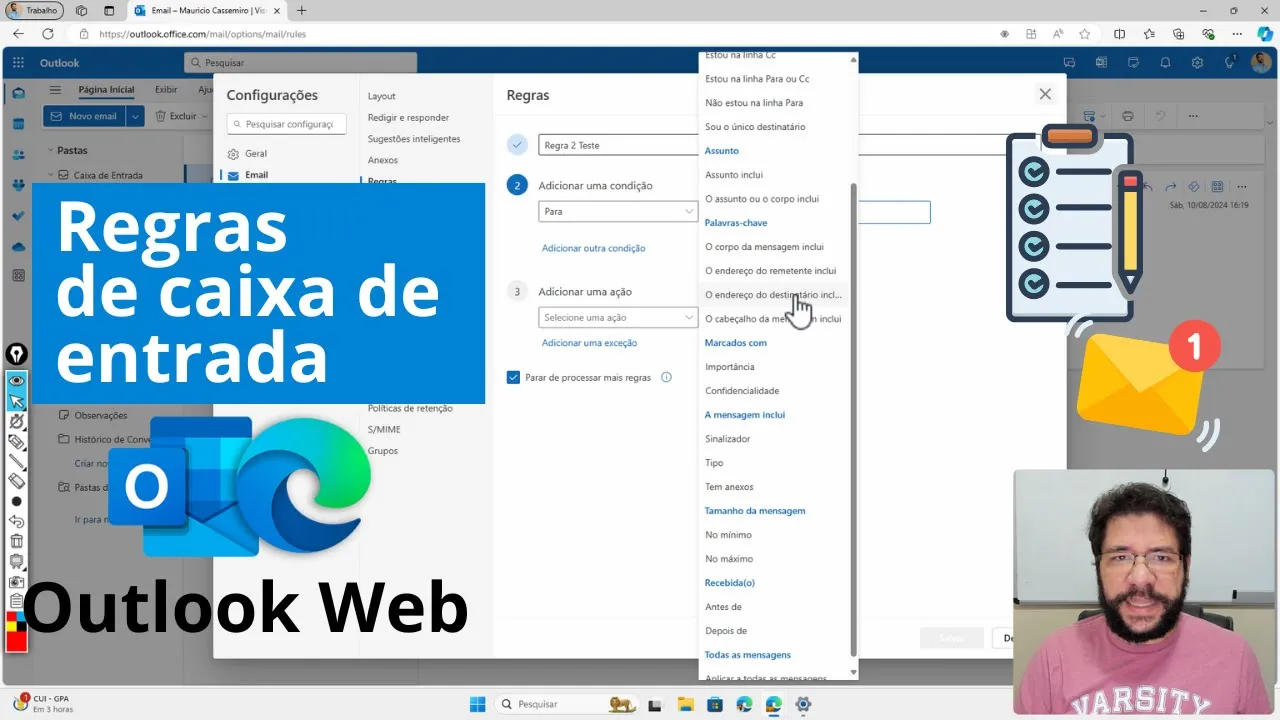This screenshot has width=1280, height=720.
Task: Open Windows Start button on taskbar
Action: 477,704
